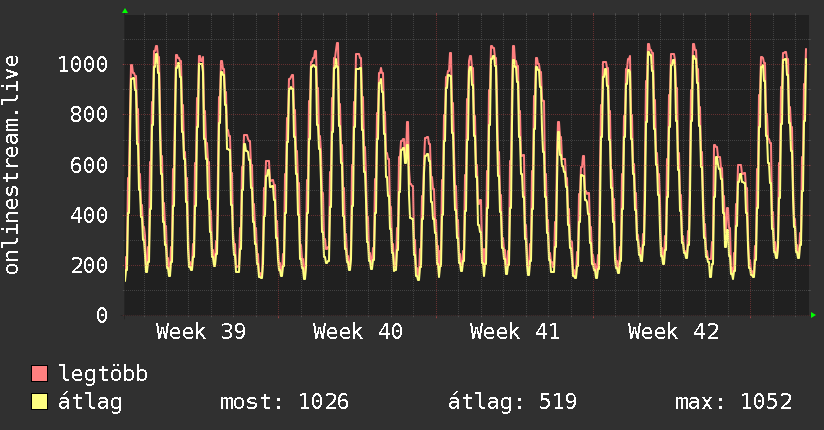The image size is (824, 430).
Task: Click the onlinestream.live vertical axis title
Action: 11,165
